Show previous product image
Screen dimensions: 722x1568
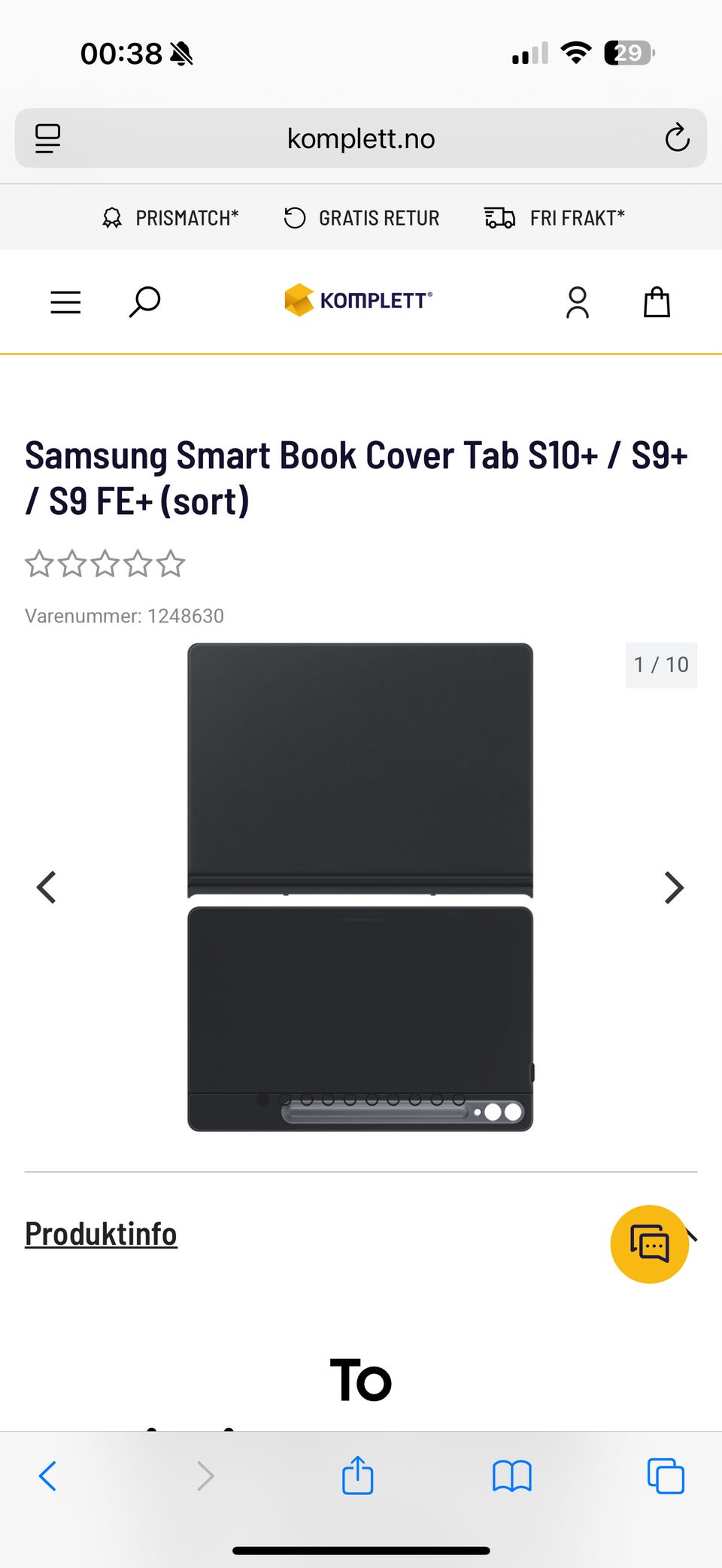coord(47,888)
